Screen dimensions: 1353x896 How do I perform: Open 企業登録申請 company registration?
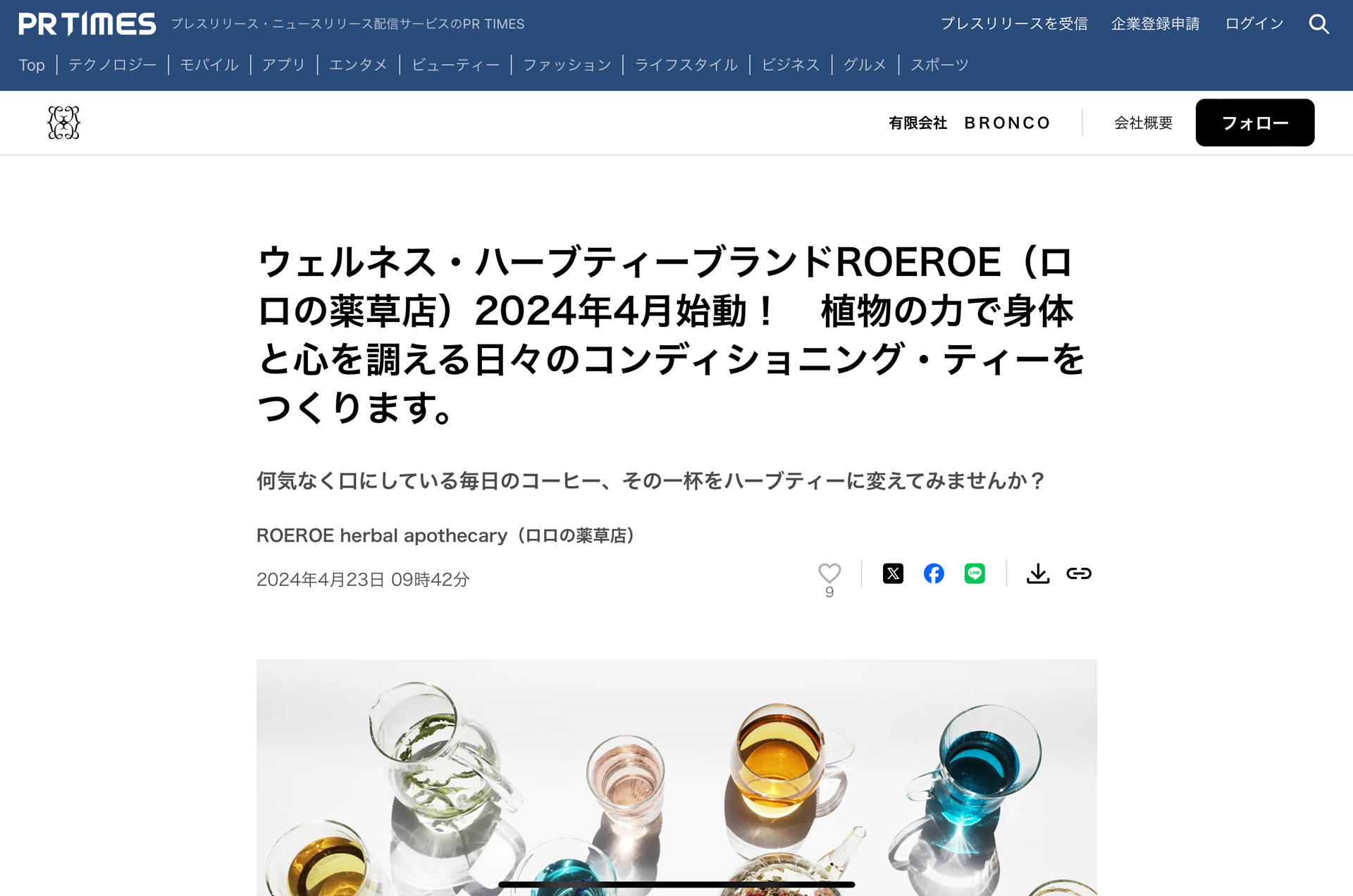(x=1155, y=24)
